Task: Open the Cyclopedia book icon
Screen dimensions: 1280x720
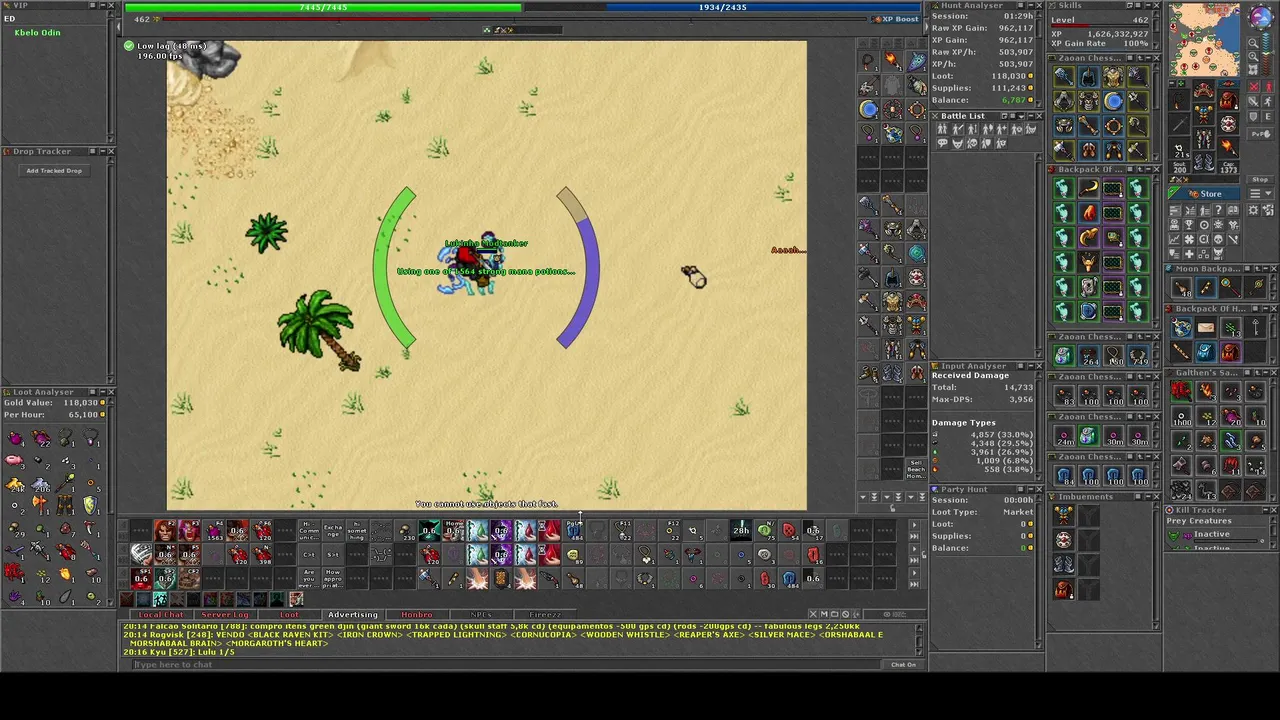Action: coord(1233,210)
